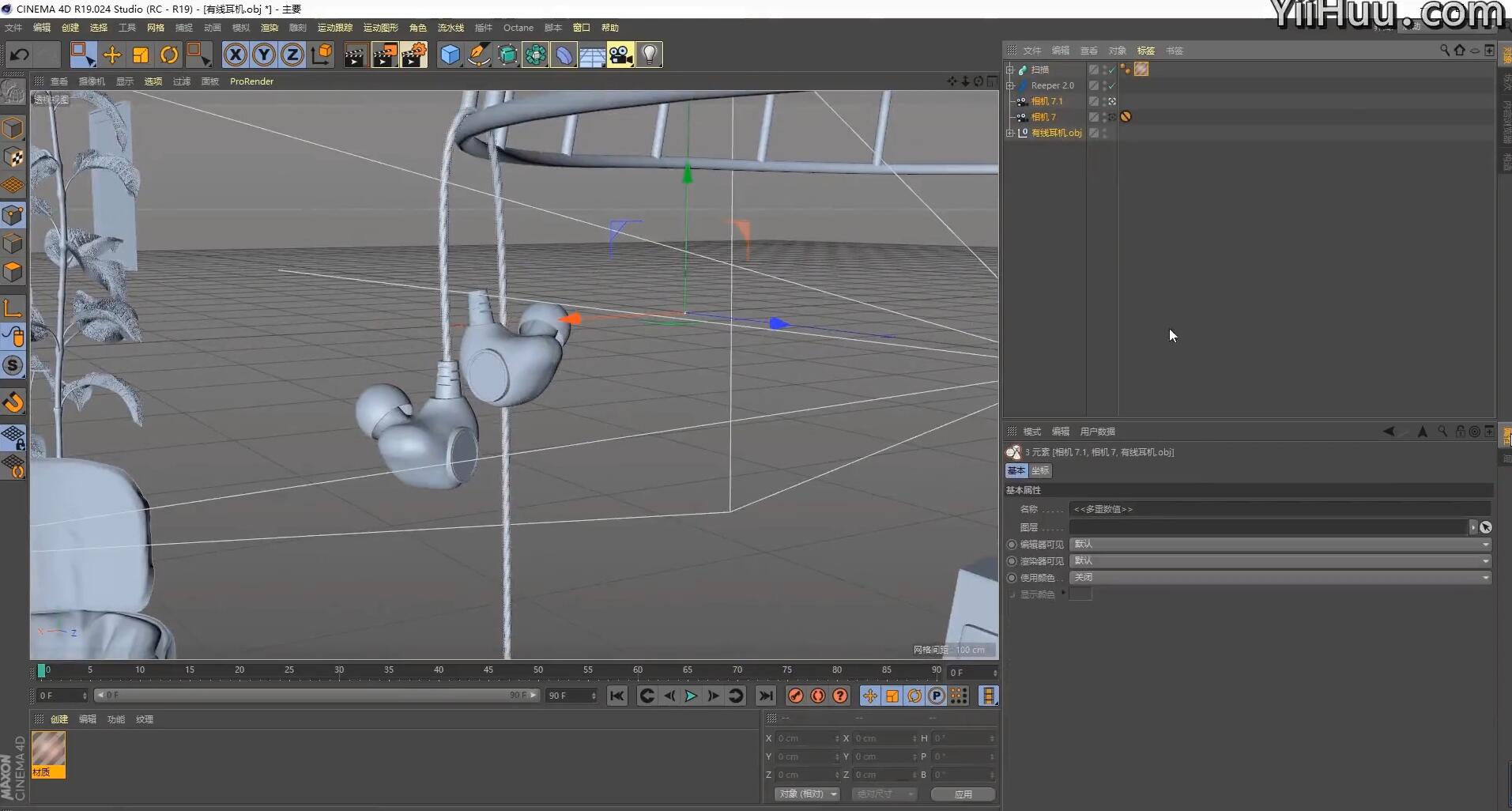Viewport: 1512px width, 811px height.
Task: Click timeline frame 45 marker
Action: (x=488, y=670)
